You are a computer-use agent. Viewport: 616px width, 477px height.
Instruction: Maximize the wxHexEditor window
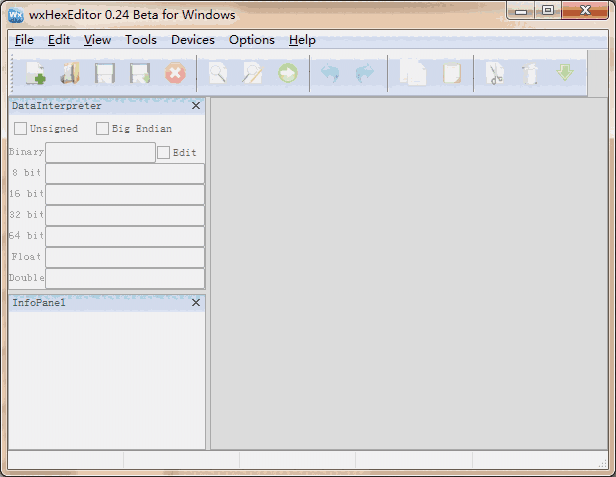click(548, 10)
